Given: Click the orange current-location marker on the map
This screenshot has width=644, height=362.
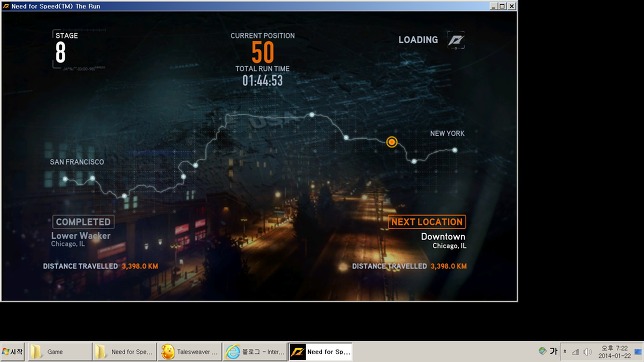Looking at the screenshot, I should pyautogui.click(x=392, y=142).
